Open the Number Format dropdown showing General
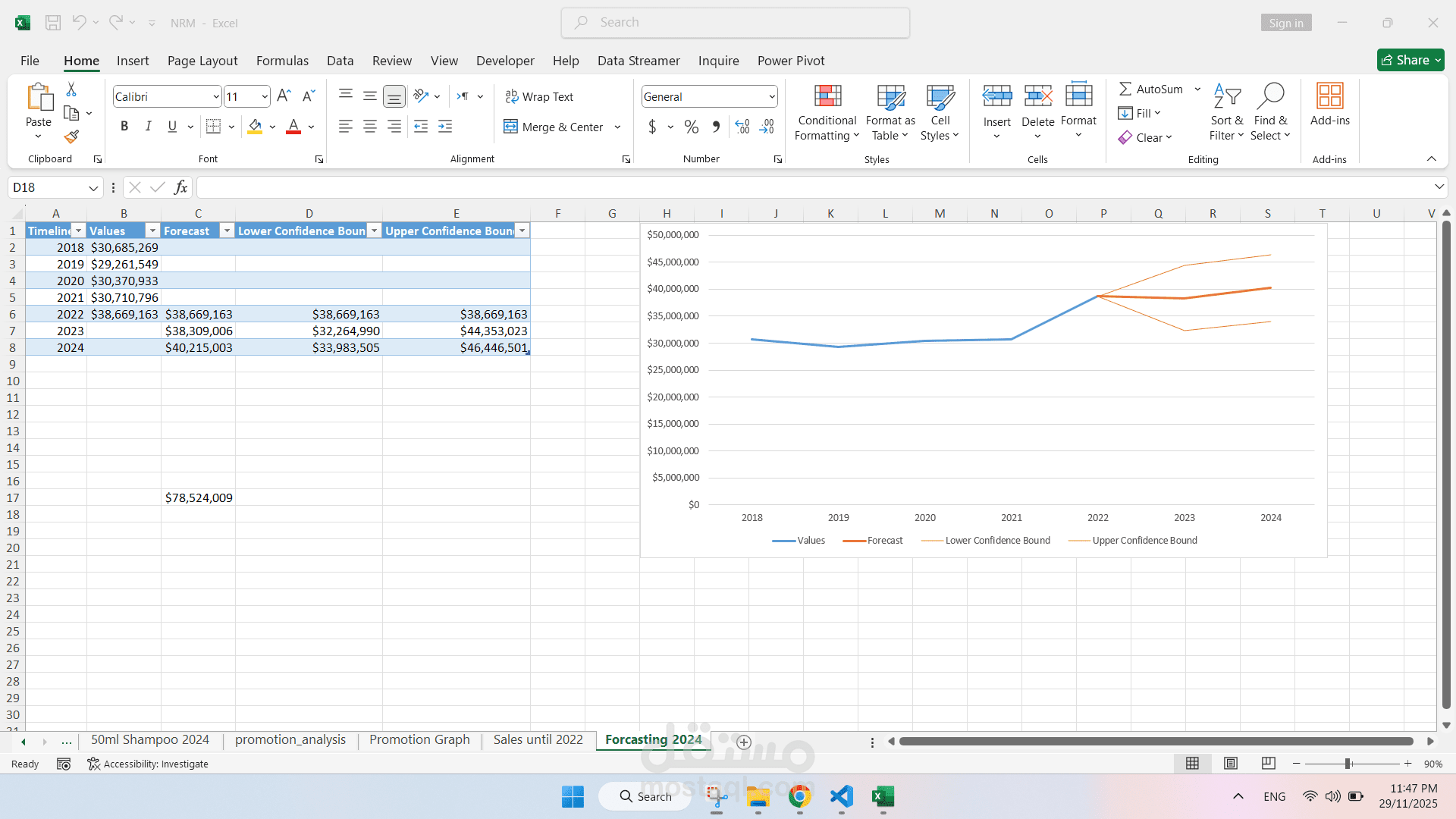 pyautogui.click(x=772, y=96)
